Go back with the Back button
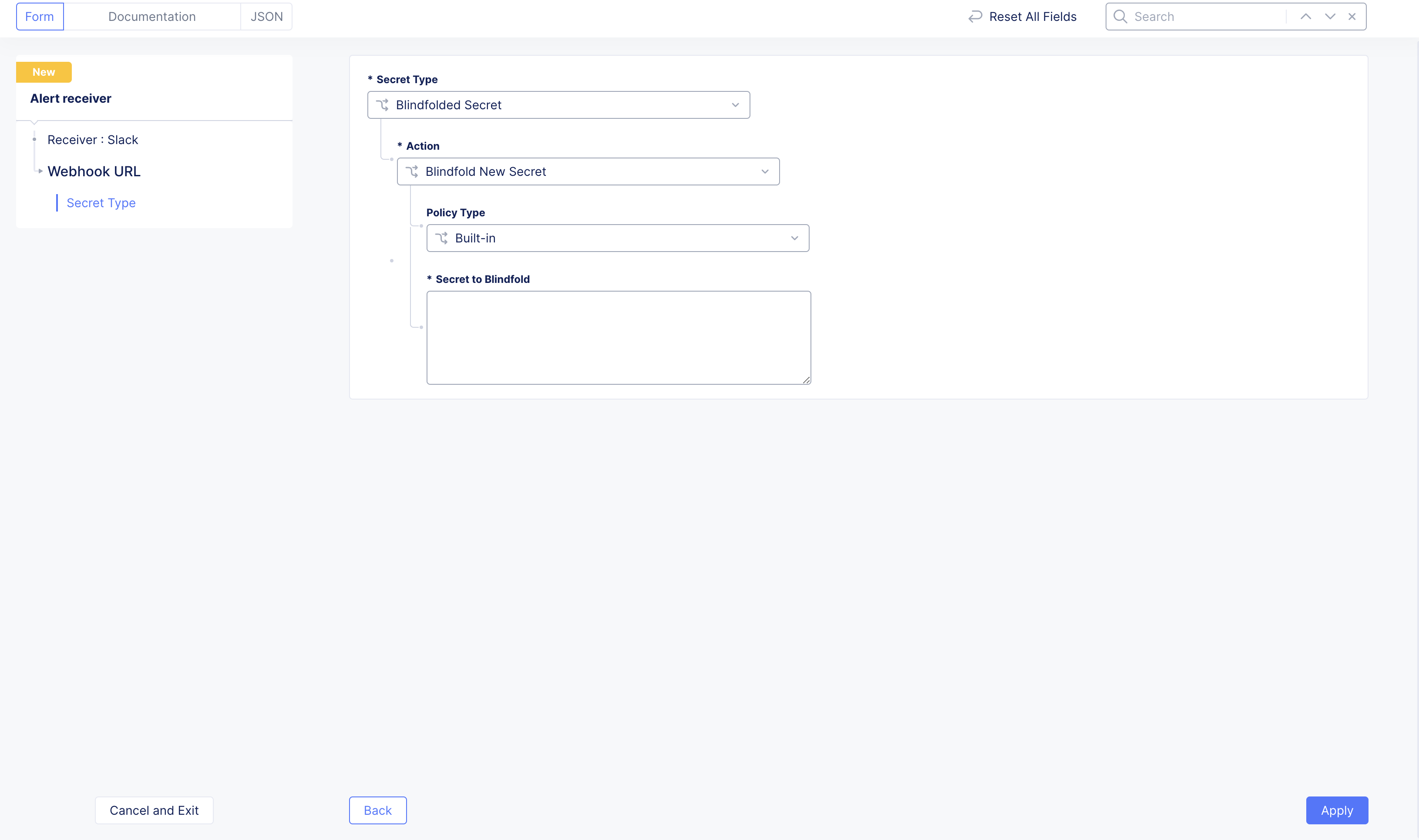Image resolution: width=1419 pixels, height=840 pixels. point(377,810)
